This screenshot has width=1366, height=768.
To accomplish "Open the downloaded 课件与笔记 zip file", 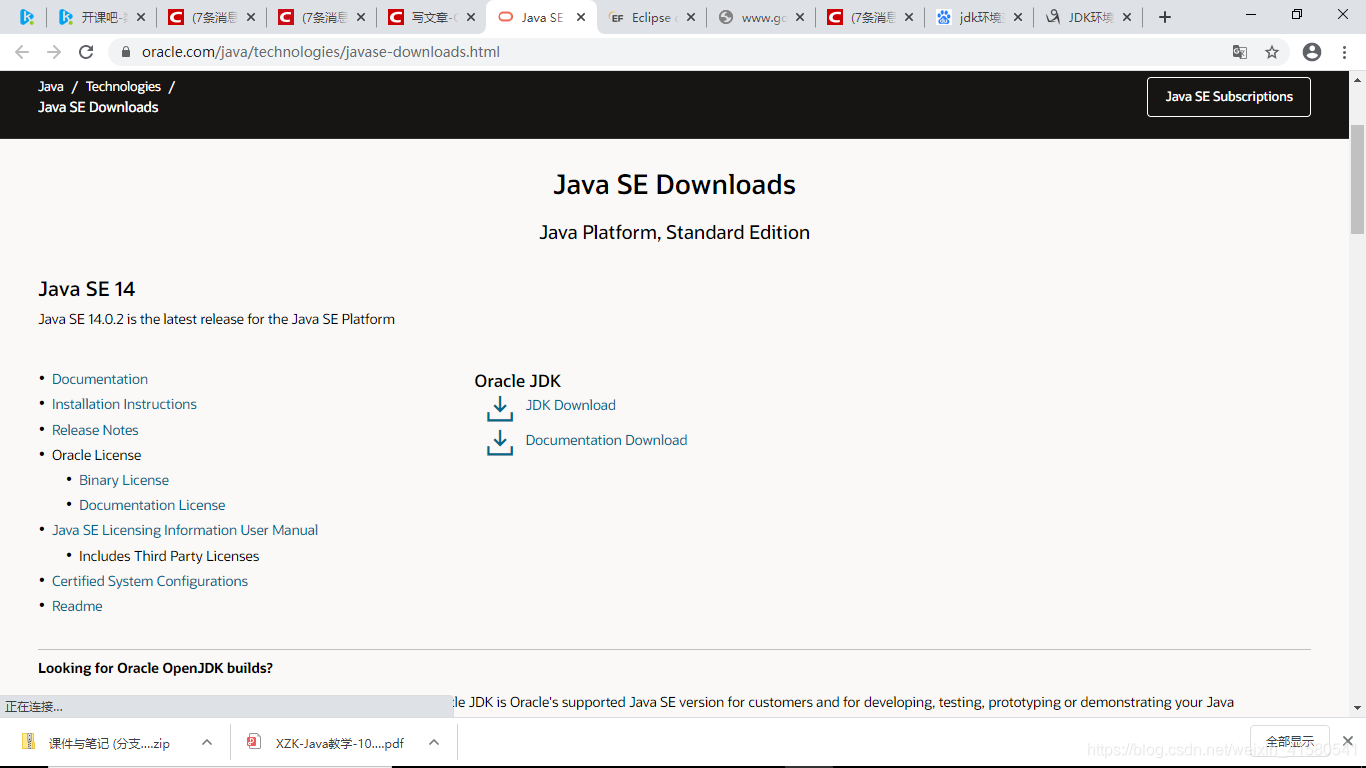I will (109, 743).
